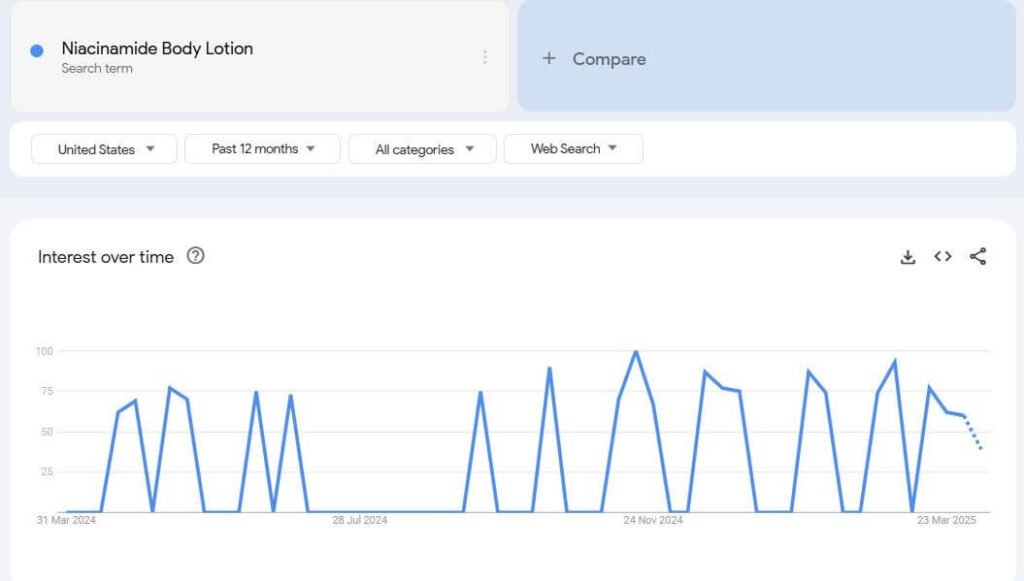Open help icon beside Interest over time

196,256
